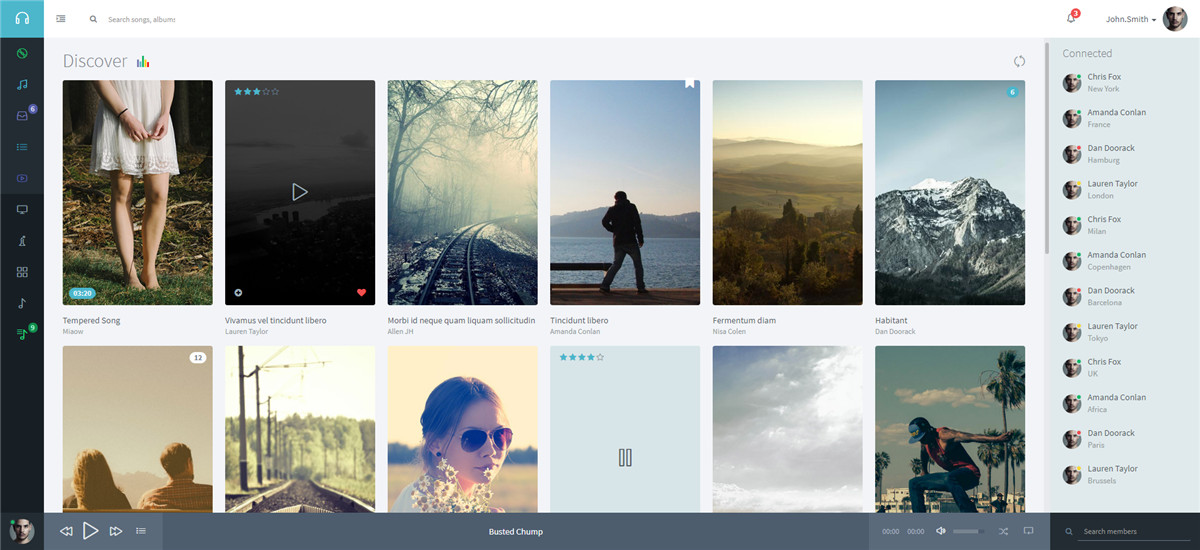Click the heart on Vivamus card
This screenshot has width=1200, height=550.
click(x=361, y=293)
